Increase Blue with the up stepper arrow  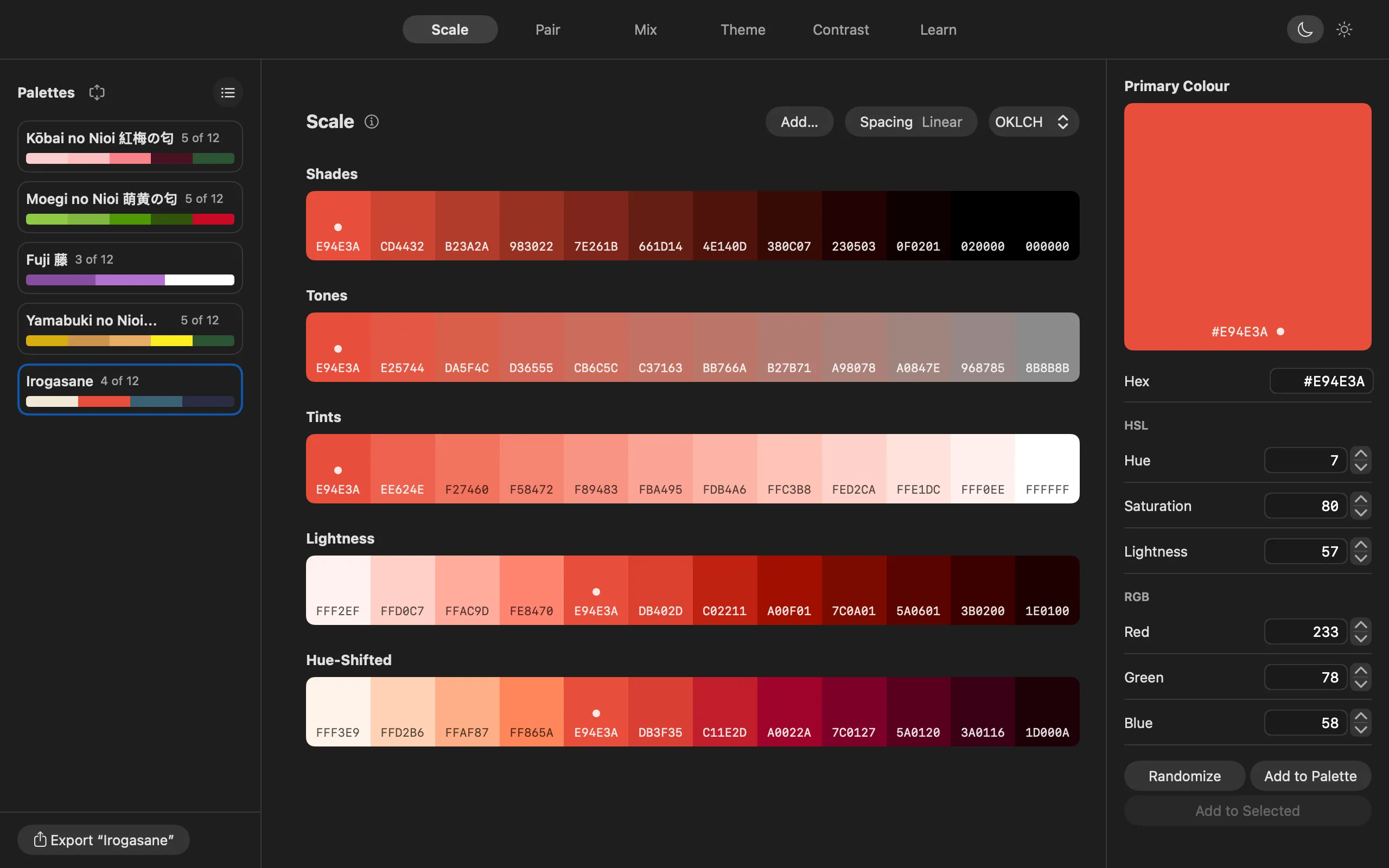[1361, 716]
